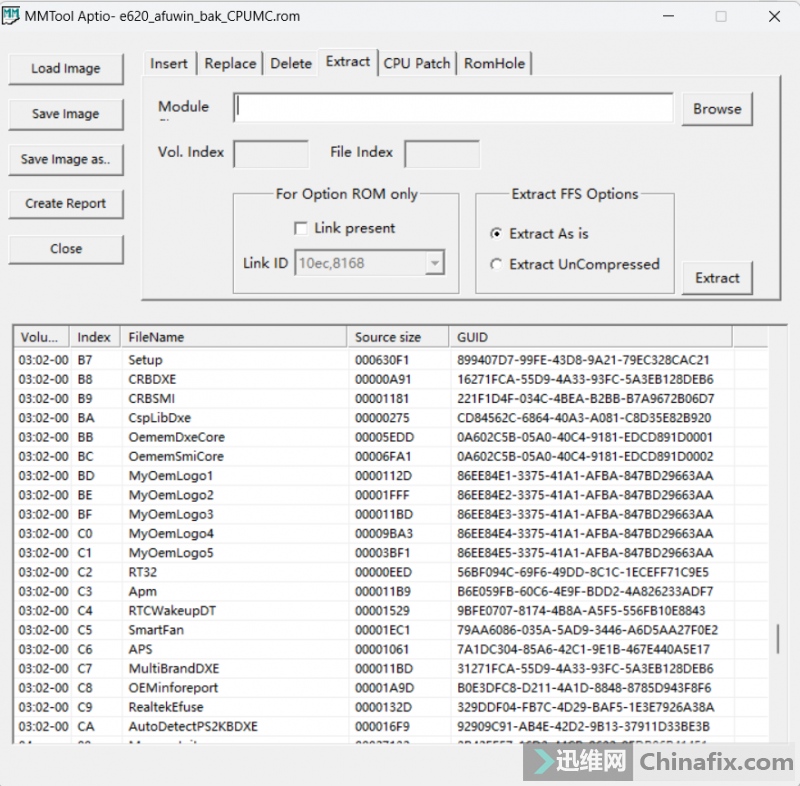Select the MyOemLogo1 module row
Image resolution: width=800 pixels, height=786 pixels.
[391, 476]
